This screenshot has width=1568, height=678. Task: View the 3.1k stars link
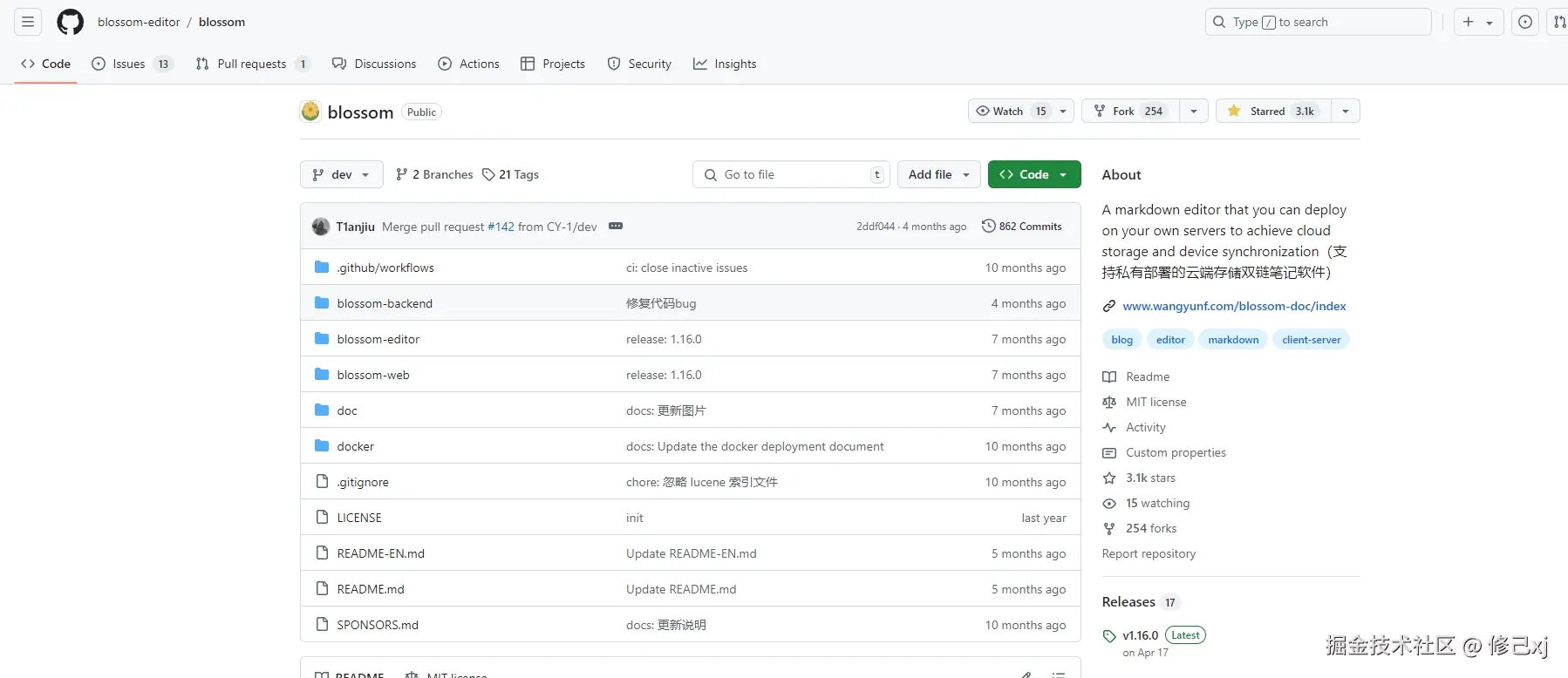[x=1139, y=478]
